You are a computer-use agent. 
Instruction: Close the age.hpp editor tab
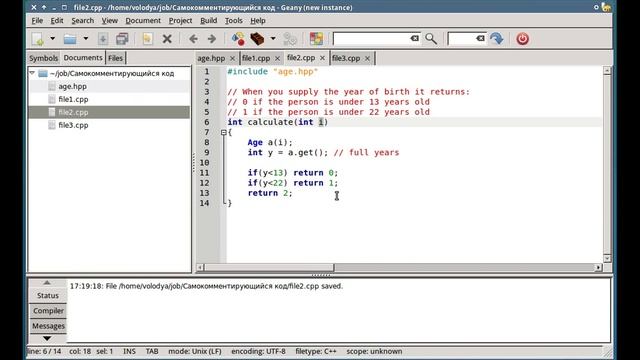tap(233, 59)
